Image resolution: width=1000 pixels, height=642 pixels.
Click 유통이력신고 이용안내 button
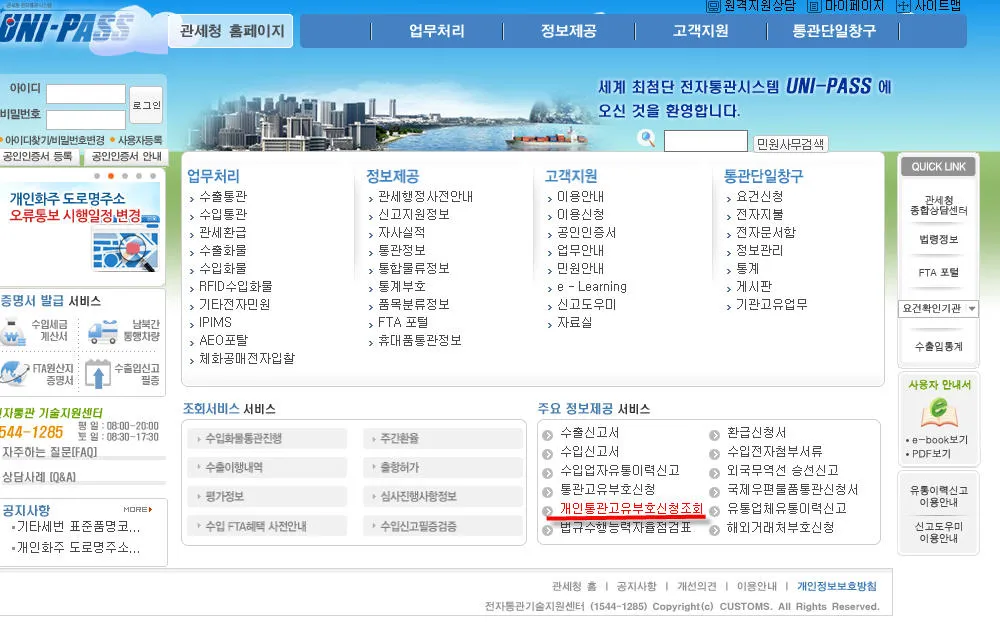[x=938, y=496]
